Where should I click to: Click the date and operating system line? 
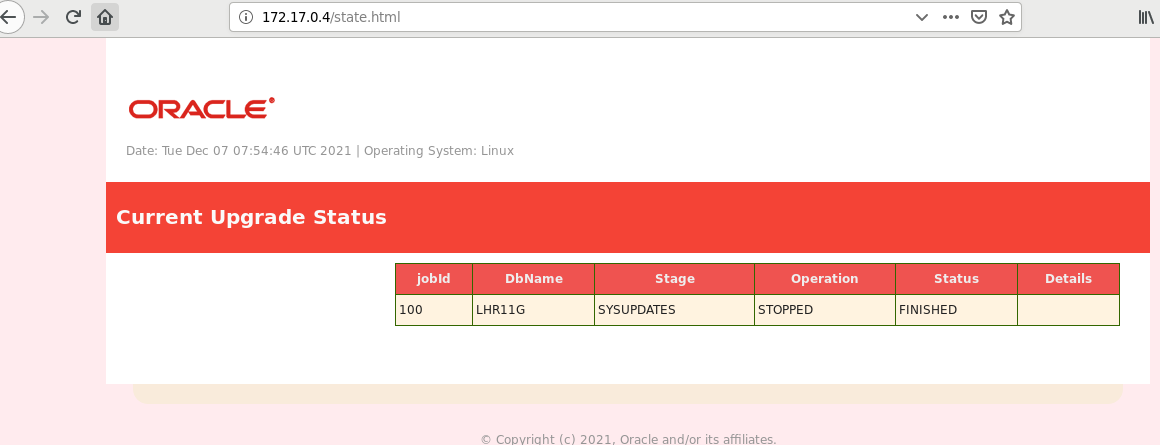(x=320, y=151)
